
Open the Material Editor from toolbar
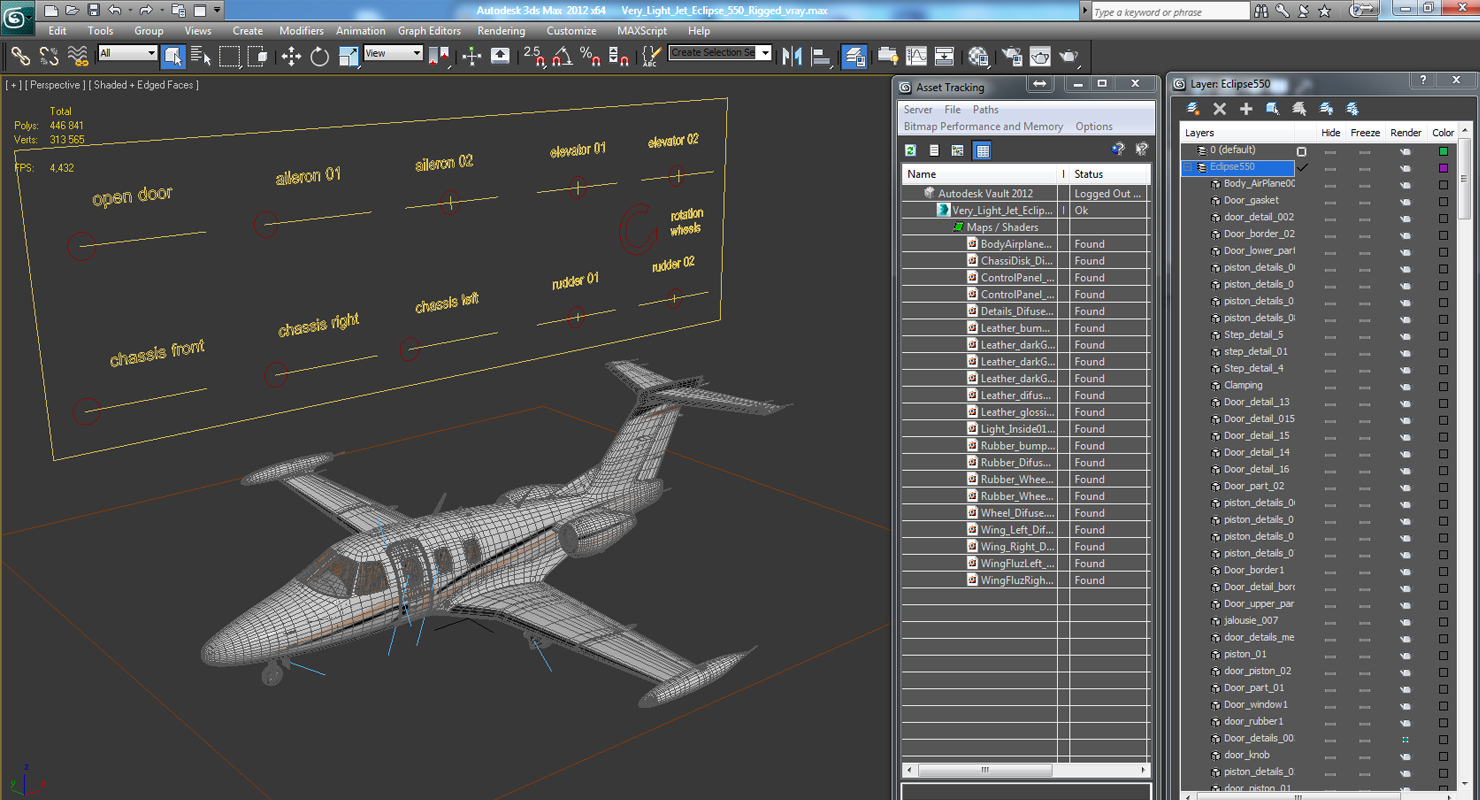(x=978, y=56)
